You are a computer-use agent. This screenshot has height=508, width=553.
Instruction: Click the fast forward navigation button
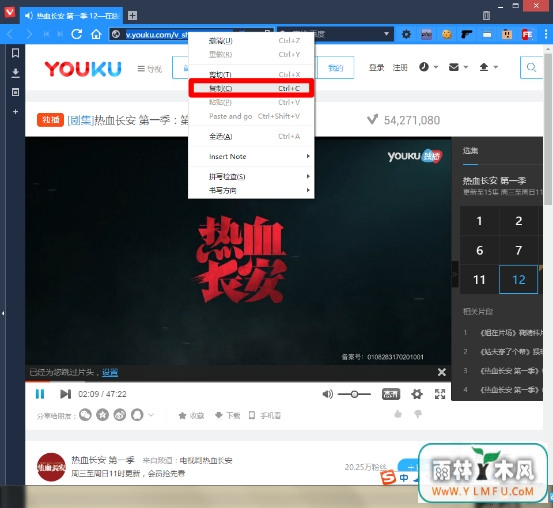coord(60,34)
